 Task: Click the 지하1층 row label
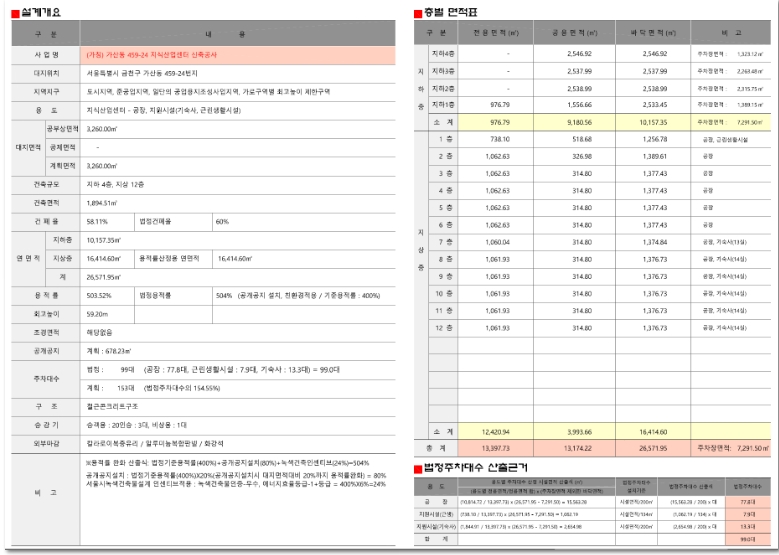pos(443,105)
